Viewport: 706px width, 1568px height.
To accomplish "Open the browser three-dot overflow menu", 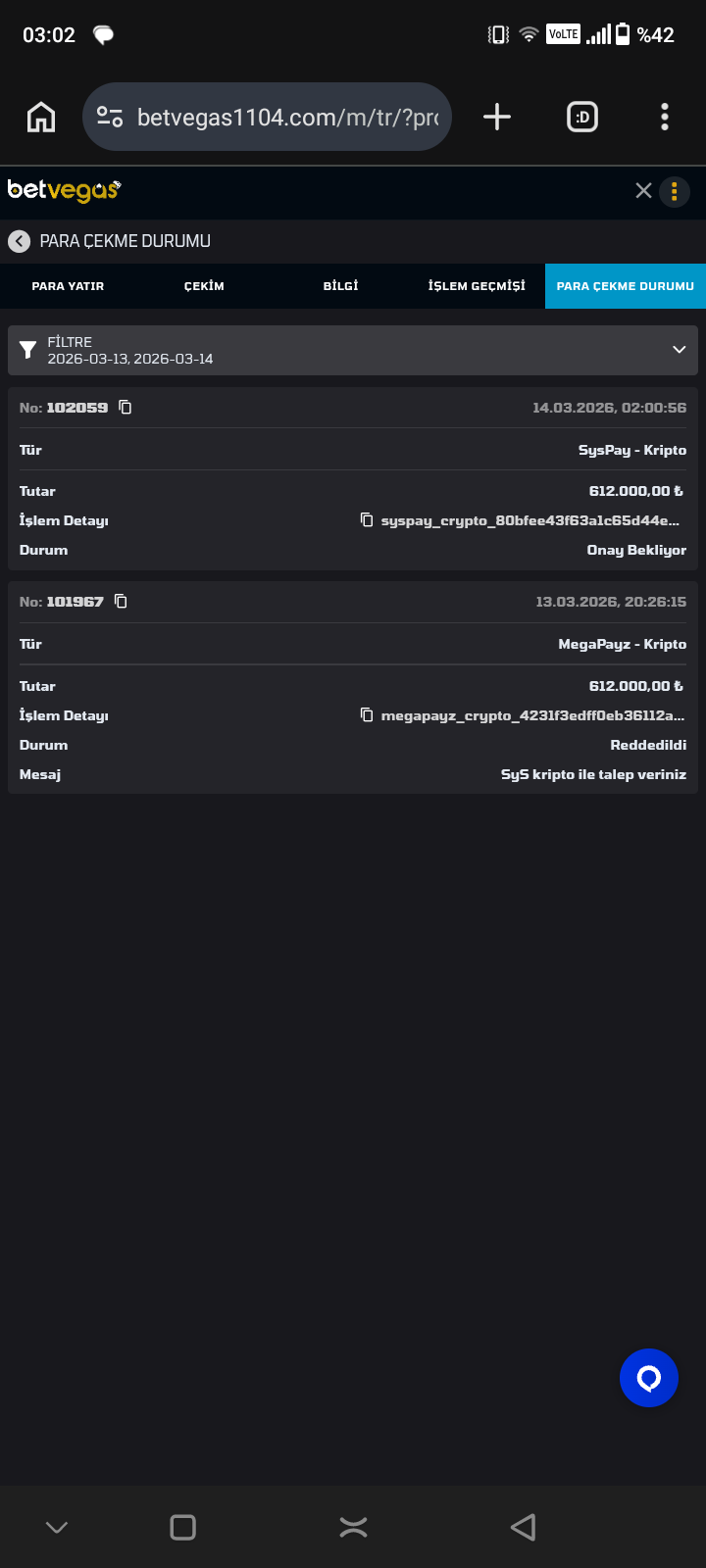I will pyautogui.click(x=665, y=118).
